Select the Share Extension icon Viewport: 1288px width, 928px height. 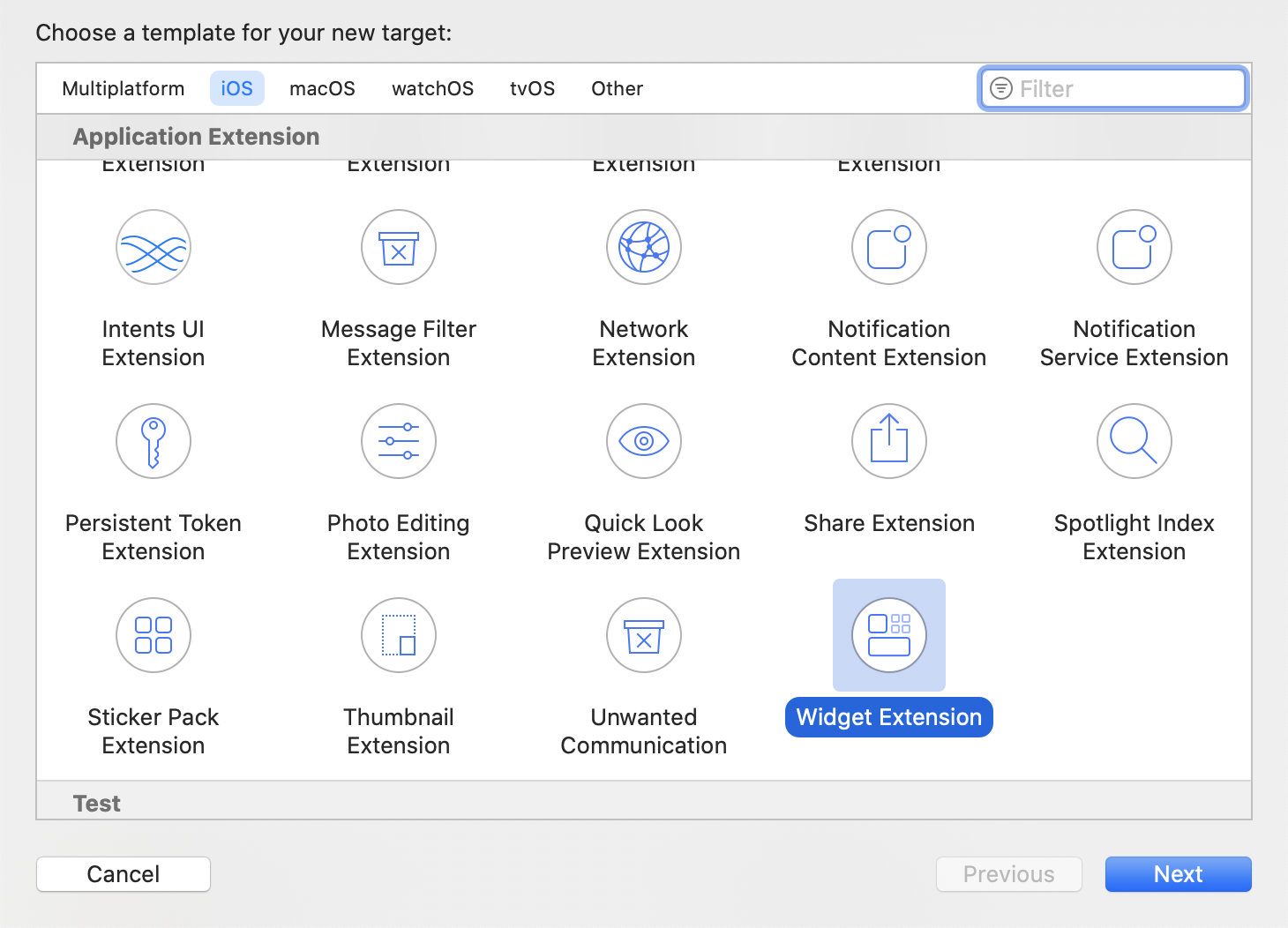[x=889, y=441]
